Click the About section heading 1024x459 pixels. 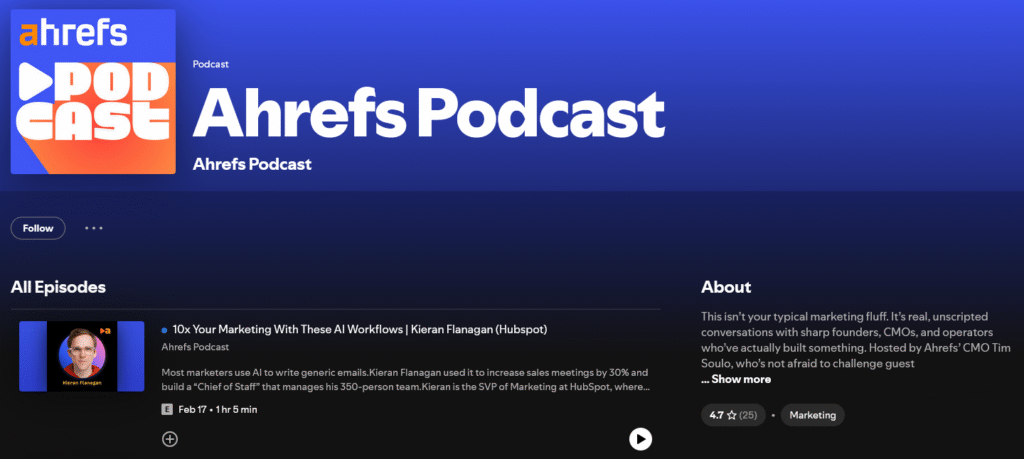pos(726,288)
